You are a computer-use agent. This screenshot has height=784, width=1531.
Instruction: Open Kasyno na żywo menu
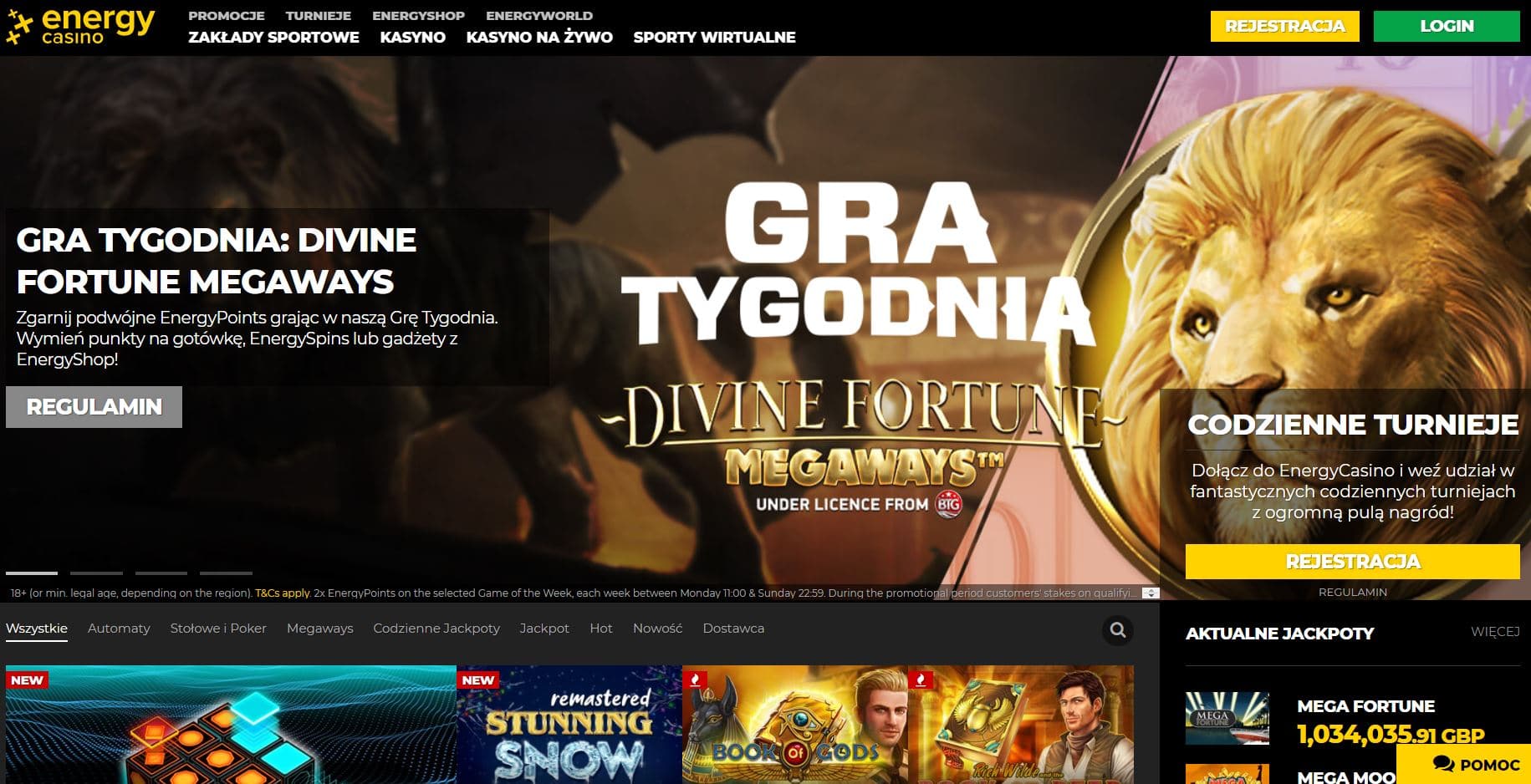[539, 38]
